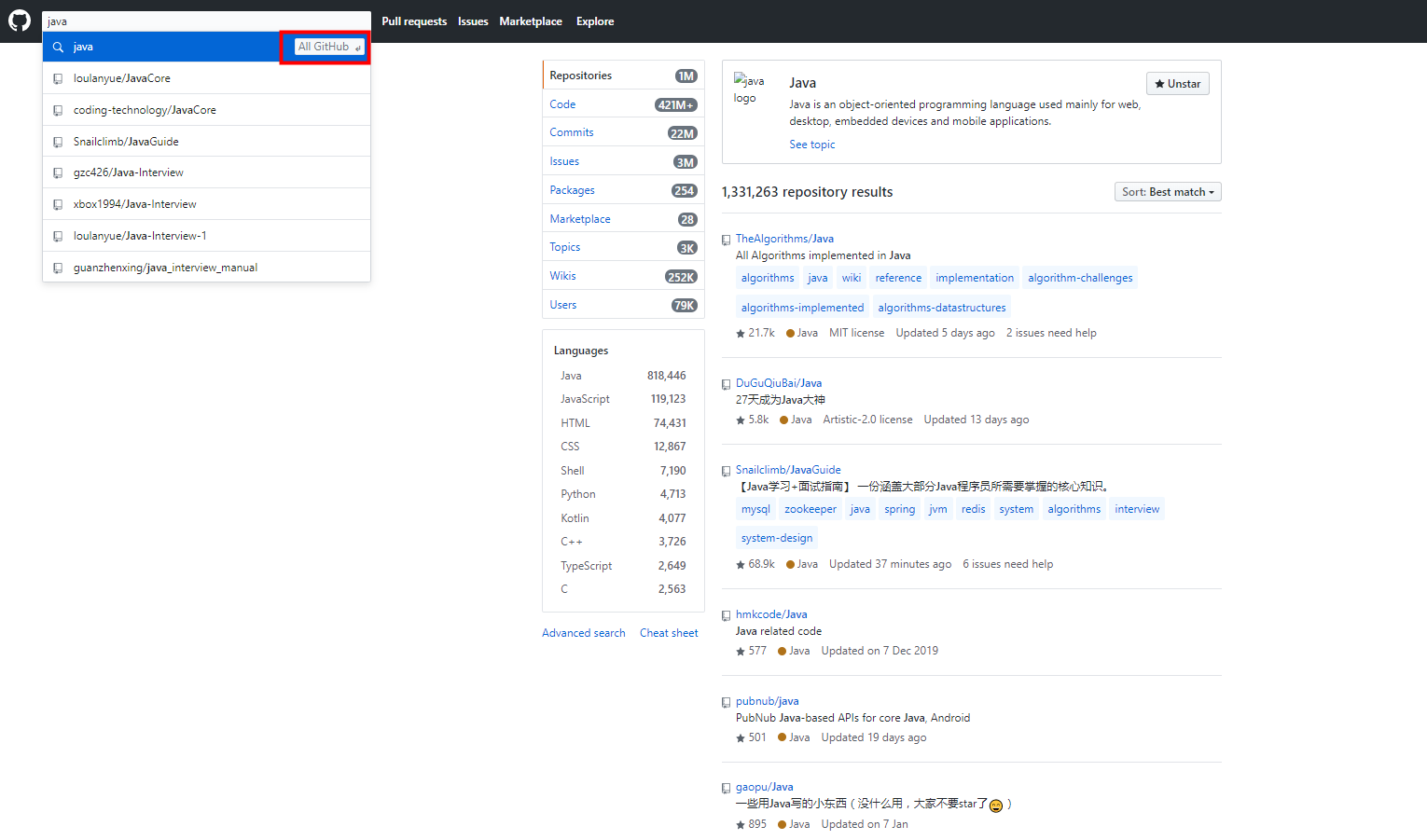Select the All GitHub search scope
Image resolution: width=1427 pixels, height=840 pixels.
click(x=329, y=47)
